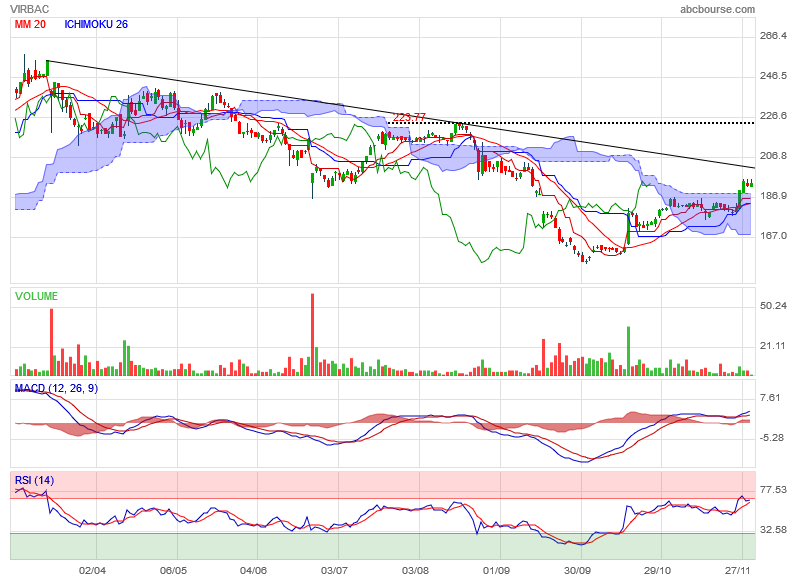
Task: Click the tall red volume bar left of 02/04
Action: (52, 342)
